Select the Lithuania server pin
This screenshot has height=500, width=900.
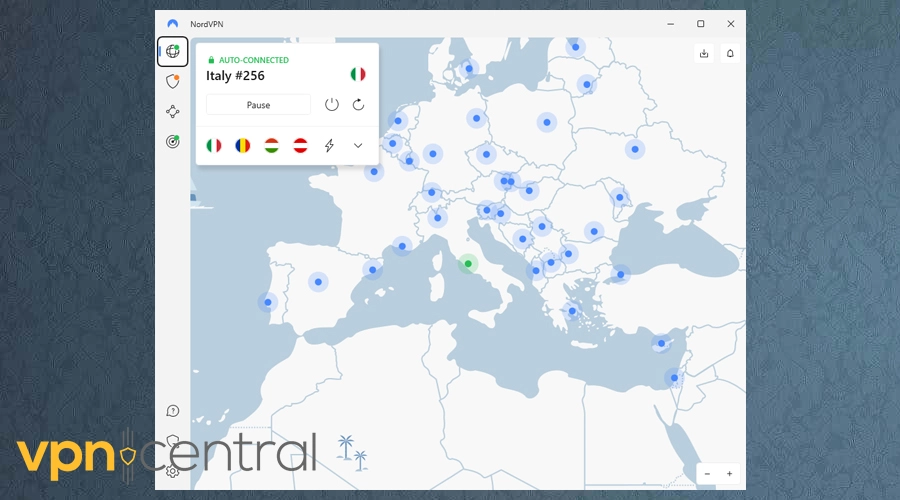click(587, 84)
